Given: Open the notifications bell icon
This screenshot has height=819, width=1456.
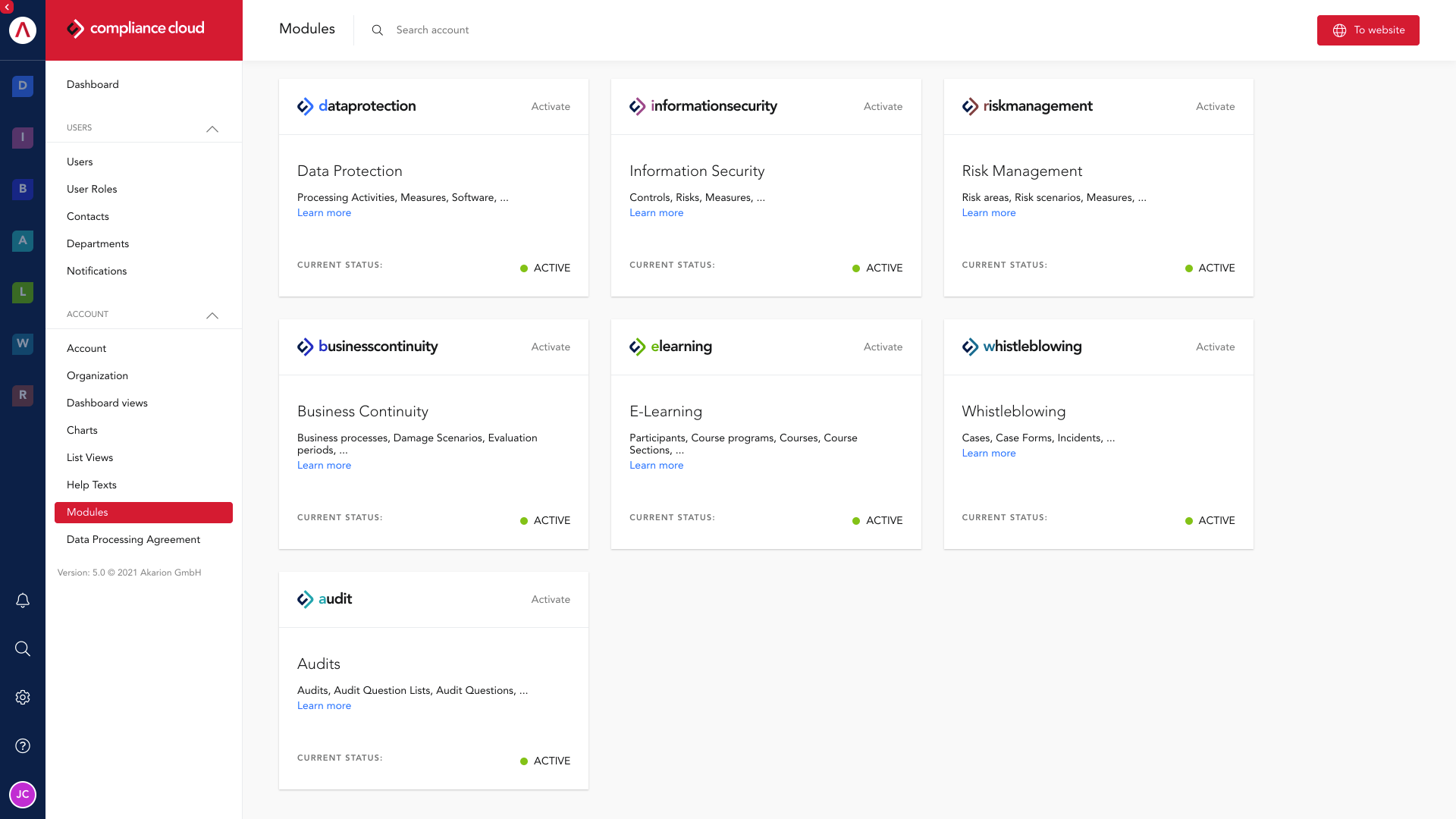Looking at the screenshot, I should click(x=23, y=600).
